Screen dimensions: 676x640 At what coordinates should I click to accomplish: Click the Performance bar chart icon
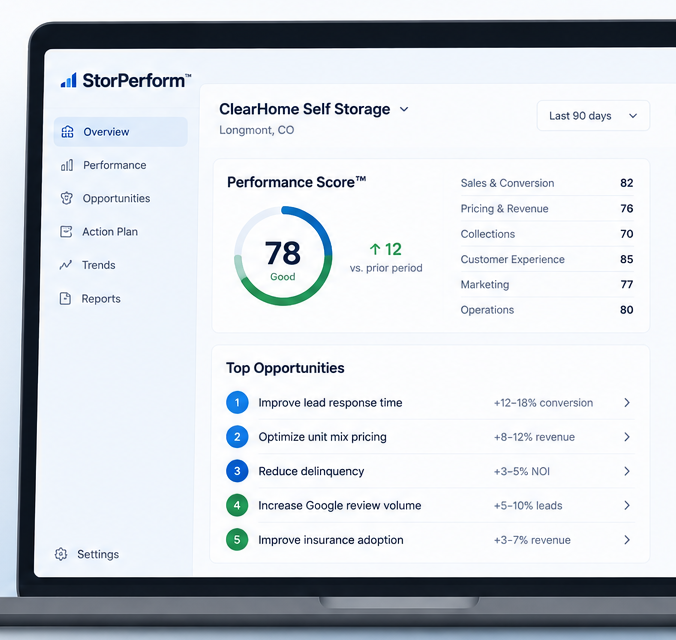pos(67,165)
